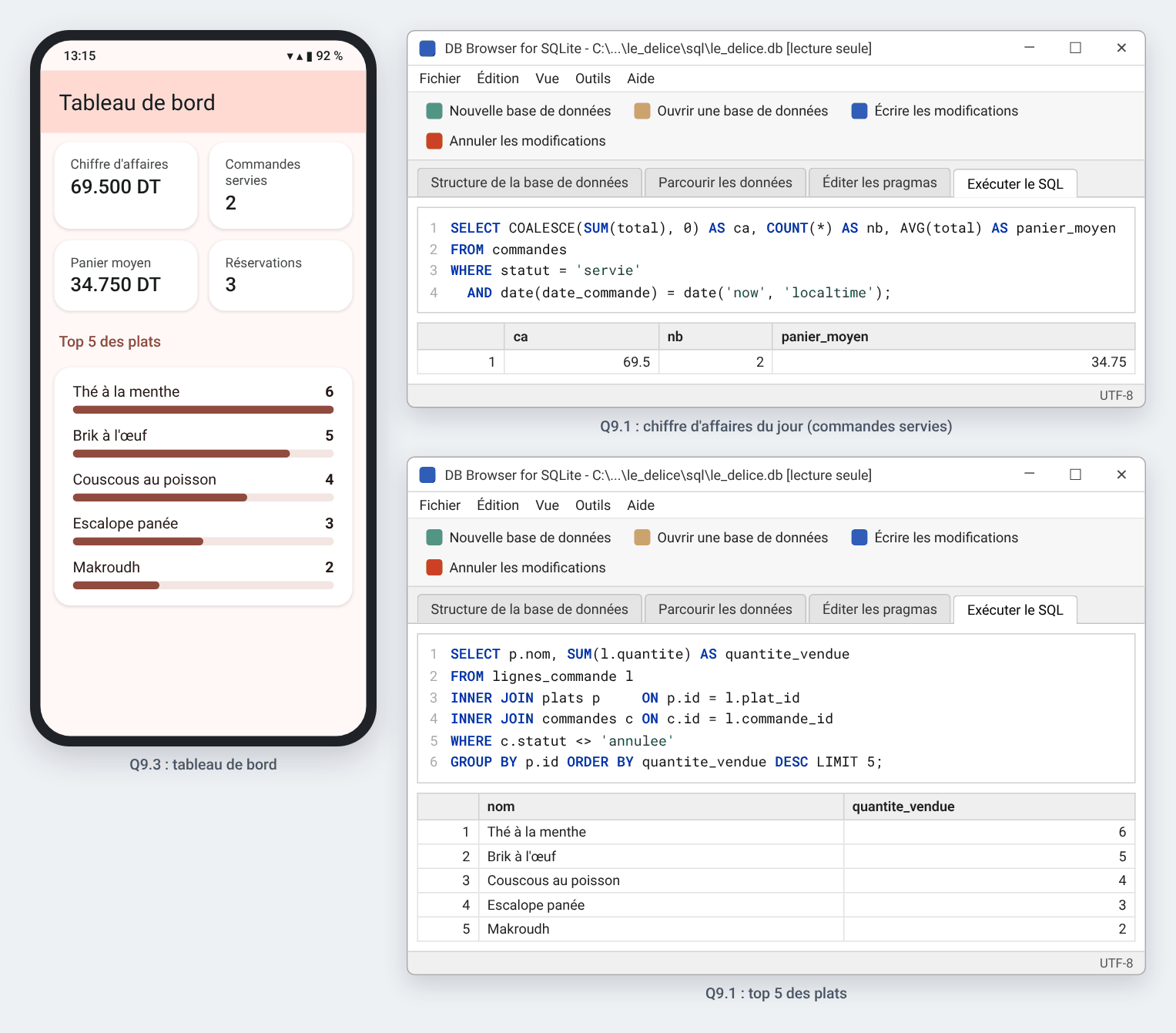The height and width of the screenshot is (1033, 1176).
Task: Open Fichier menu in top window
Action: 440,79
